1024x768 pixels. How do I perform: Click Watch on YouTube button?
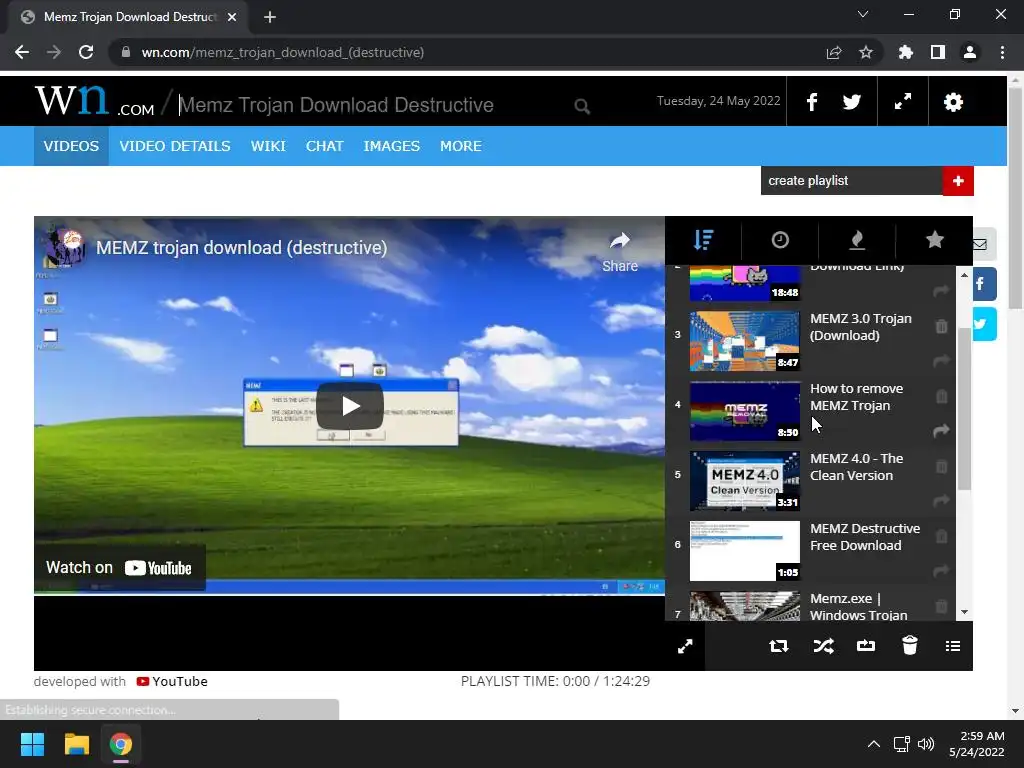pos(120,568)
